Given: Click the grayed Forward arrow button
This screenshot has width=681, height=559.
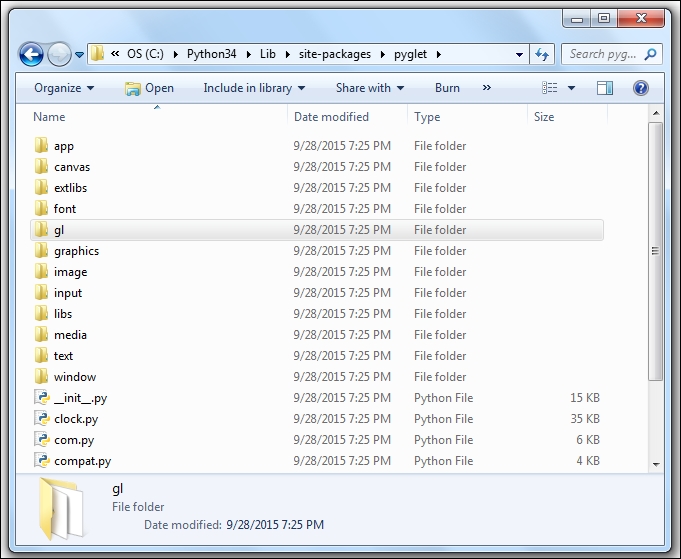Looking at the screenshot, I should click(x=59, y=55).
